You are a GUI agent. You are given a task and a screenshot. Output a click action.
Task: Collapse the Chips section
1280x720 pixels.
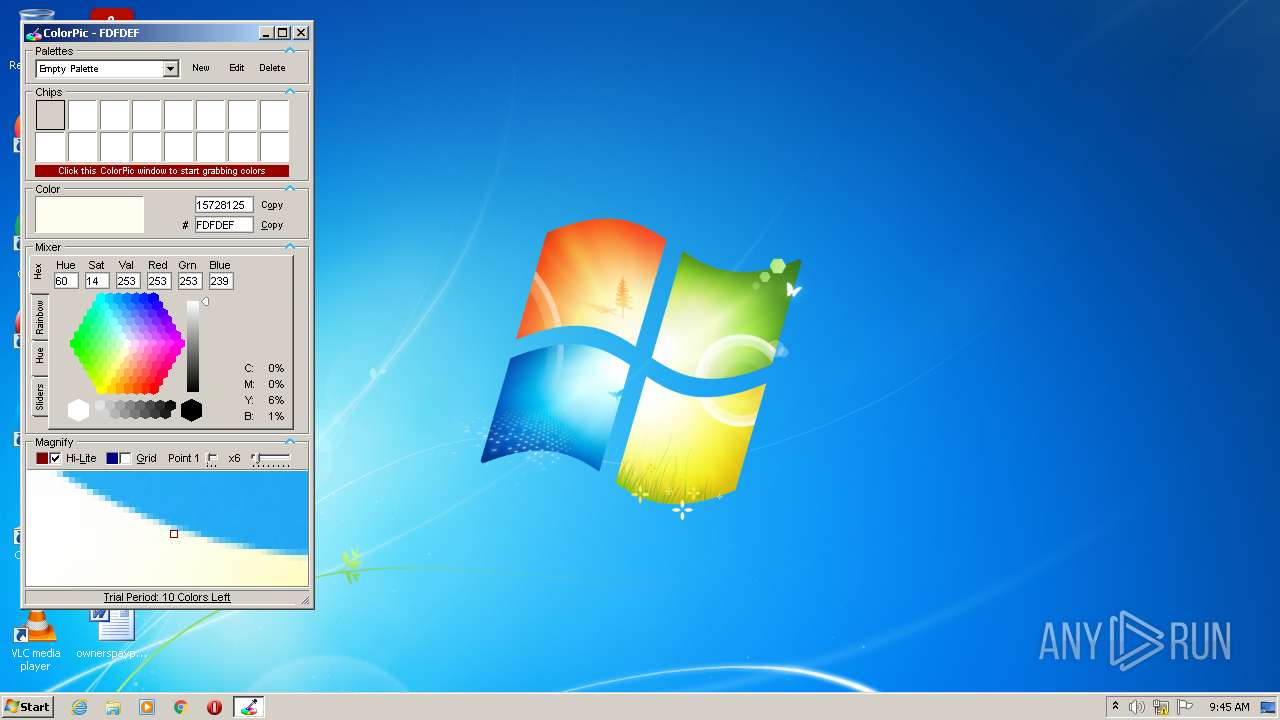(x=290, y=91)
